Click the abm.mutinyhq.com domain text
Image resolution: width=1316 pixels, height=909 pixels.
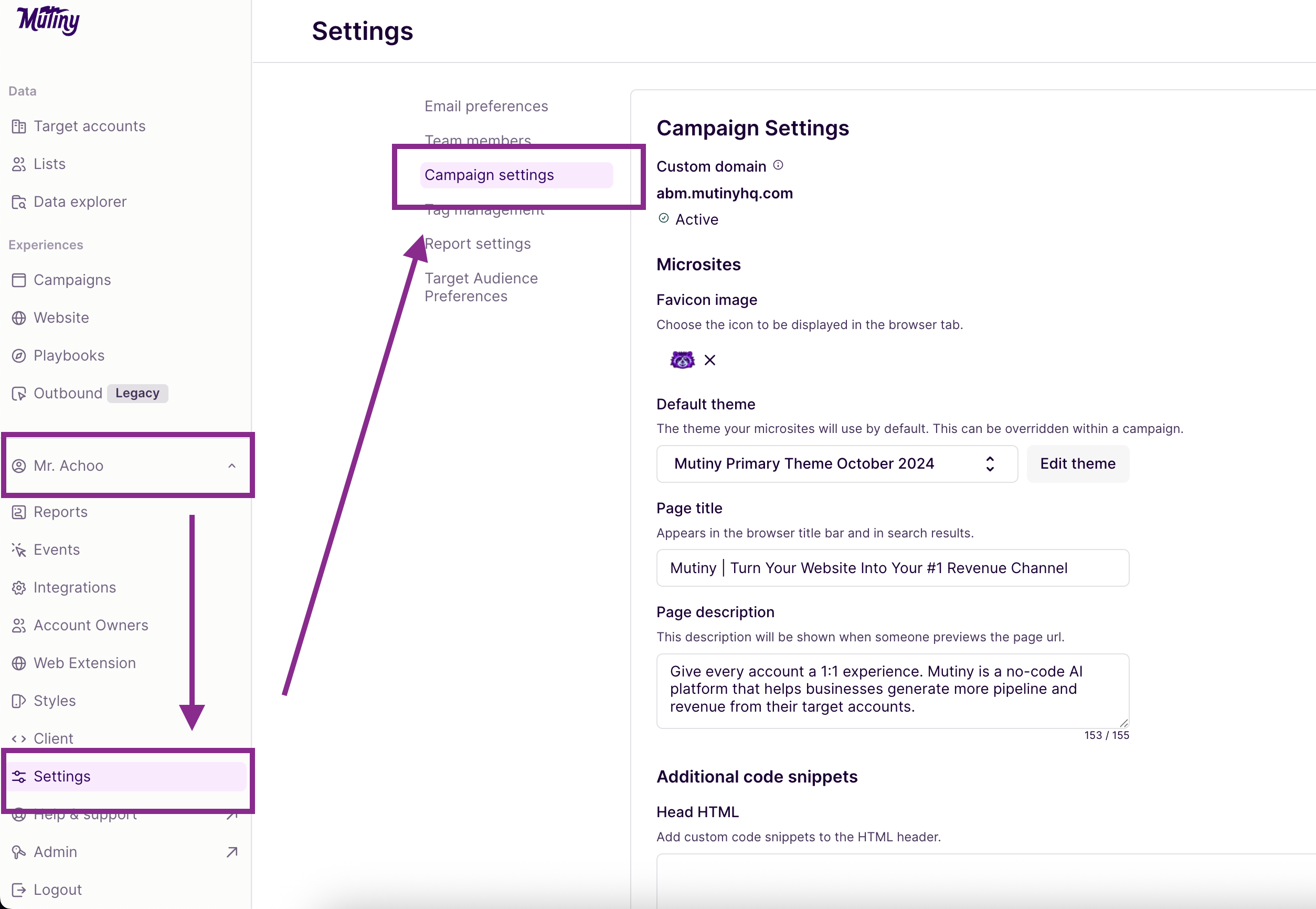(x=724, y=194)
